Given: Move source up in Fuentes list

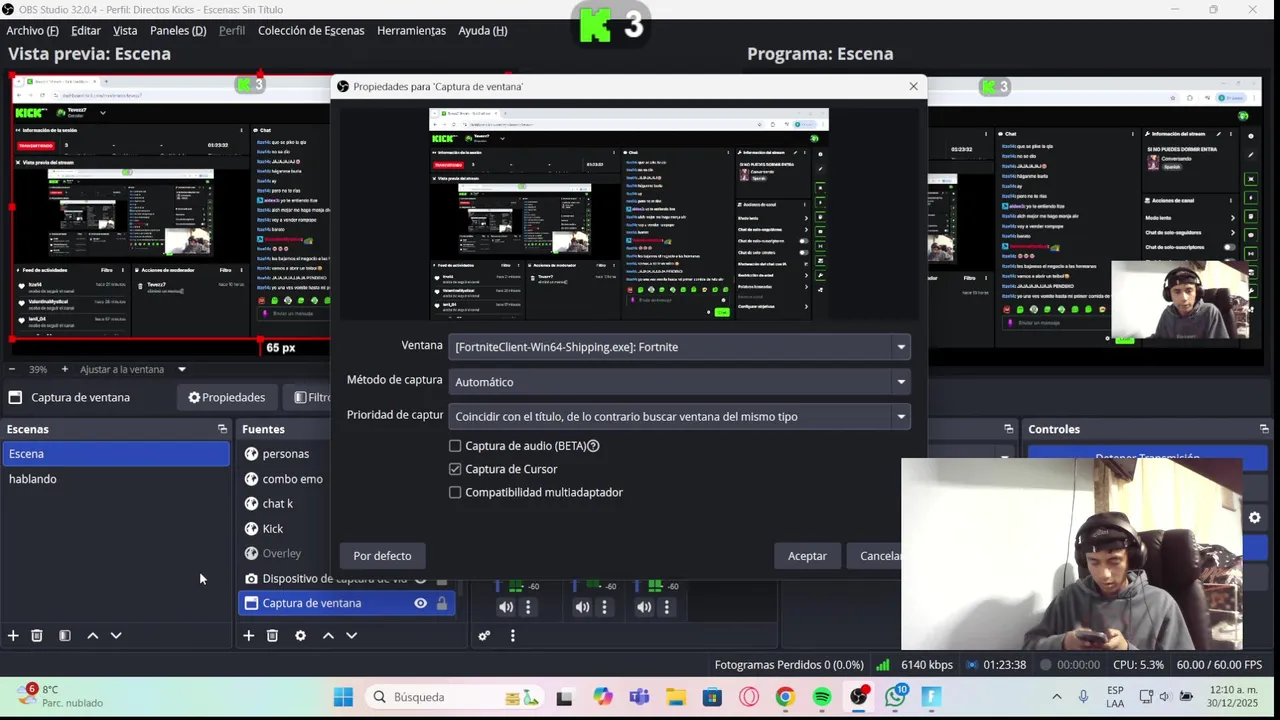Looking at the screenshot, I should (x=327, y=635).
